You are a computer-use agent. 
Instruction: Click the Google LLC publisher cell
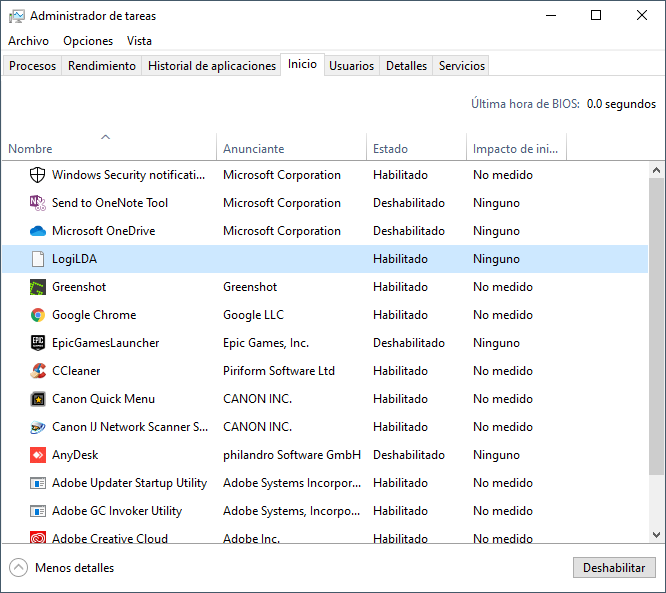pos(253,315)
